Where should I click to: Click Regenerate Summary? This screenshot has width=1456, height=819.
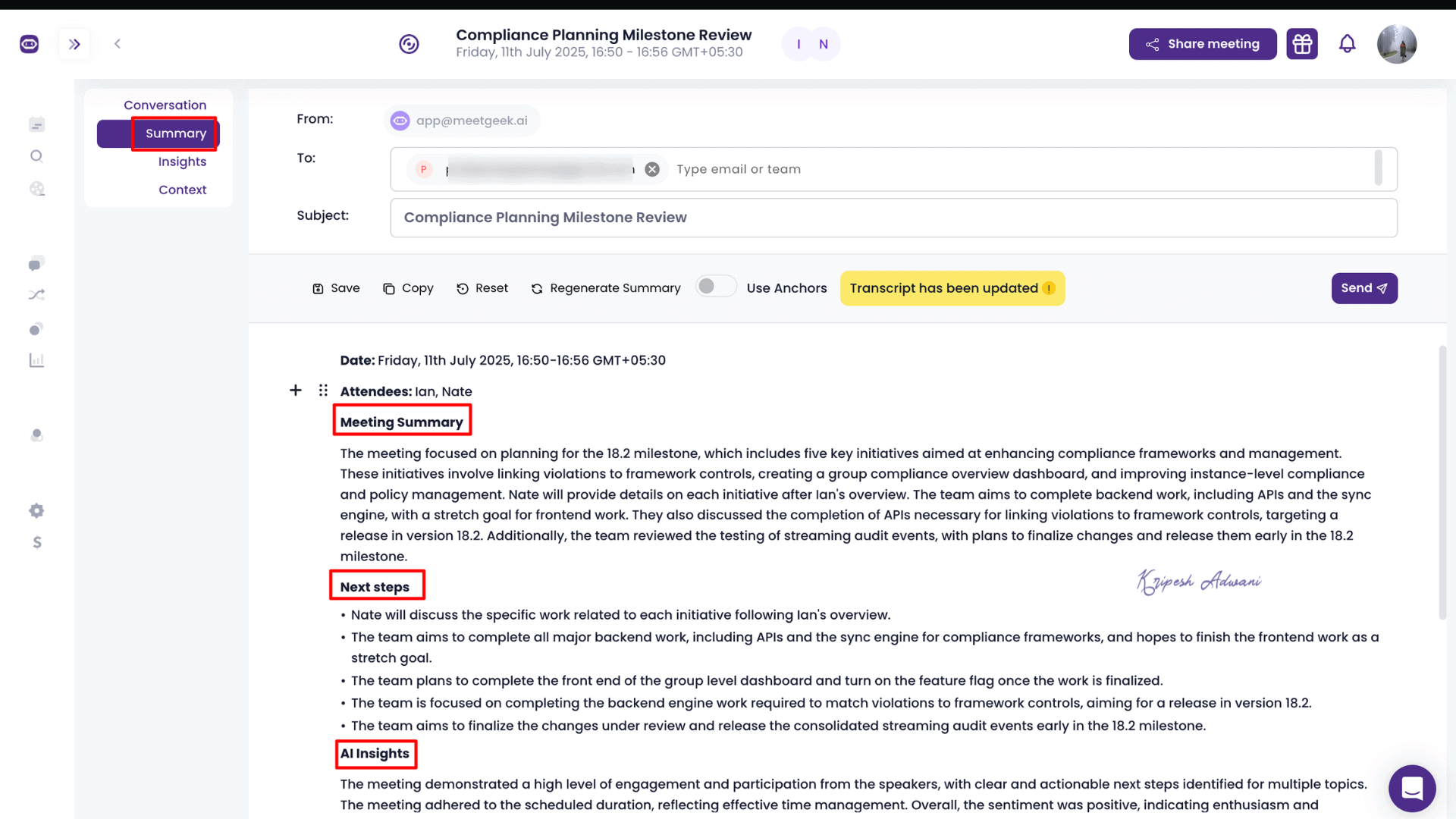coord(606,288)
